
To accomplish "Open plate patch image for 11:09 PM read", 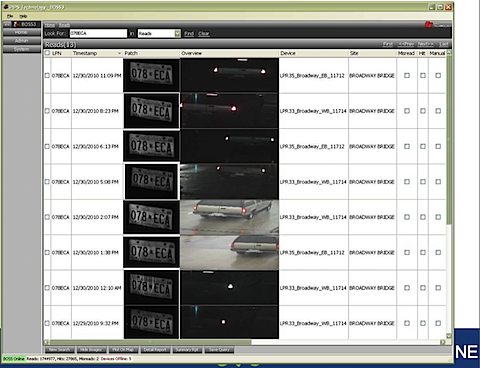I will click(151, 75).
